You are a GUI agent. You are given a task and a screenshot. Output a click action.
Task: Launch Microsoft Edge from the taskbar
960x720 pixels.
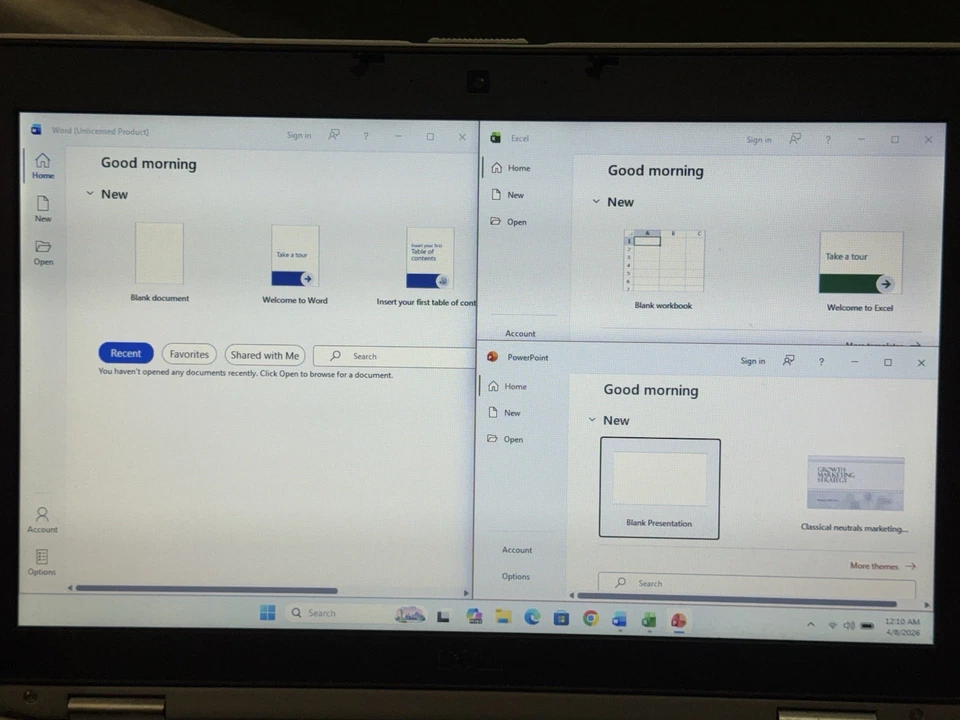pyautogui.click(x=532, y=617)
